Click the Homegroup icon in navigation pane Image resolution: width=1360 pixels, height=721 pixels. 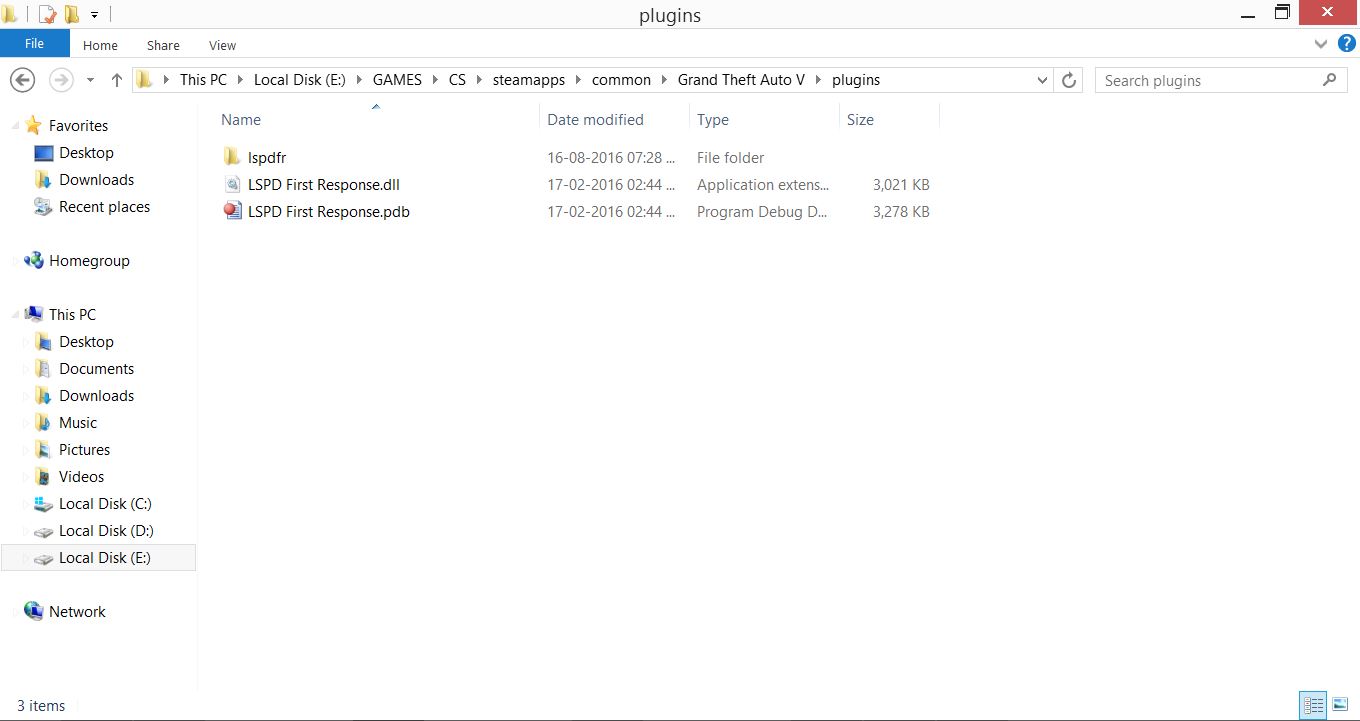pyautogui.click(x=34, y=260)
